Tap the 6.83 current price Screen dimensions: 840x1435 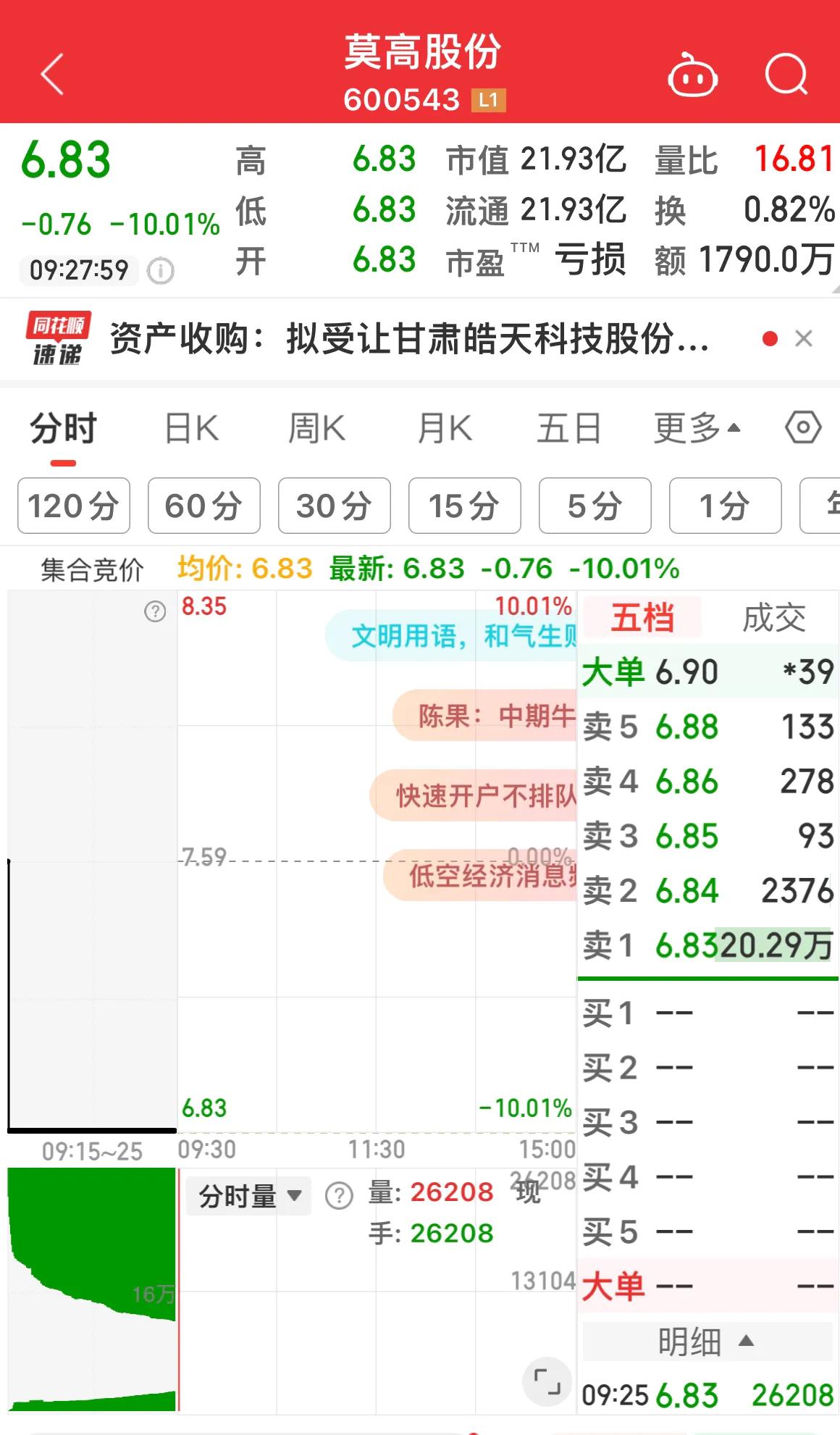pyautogui.click(x=66, y=159)
